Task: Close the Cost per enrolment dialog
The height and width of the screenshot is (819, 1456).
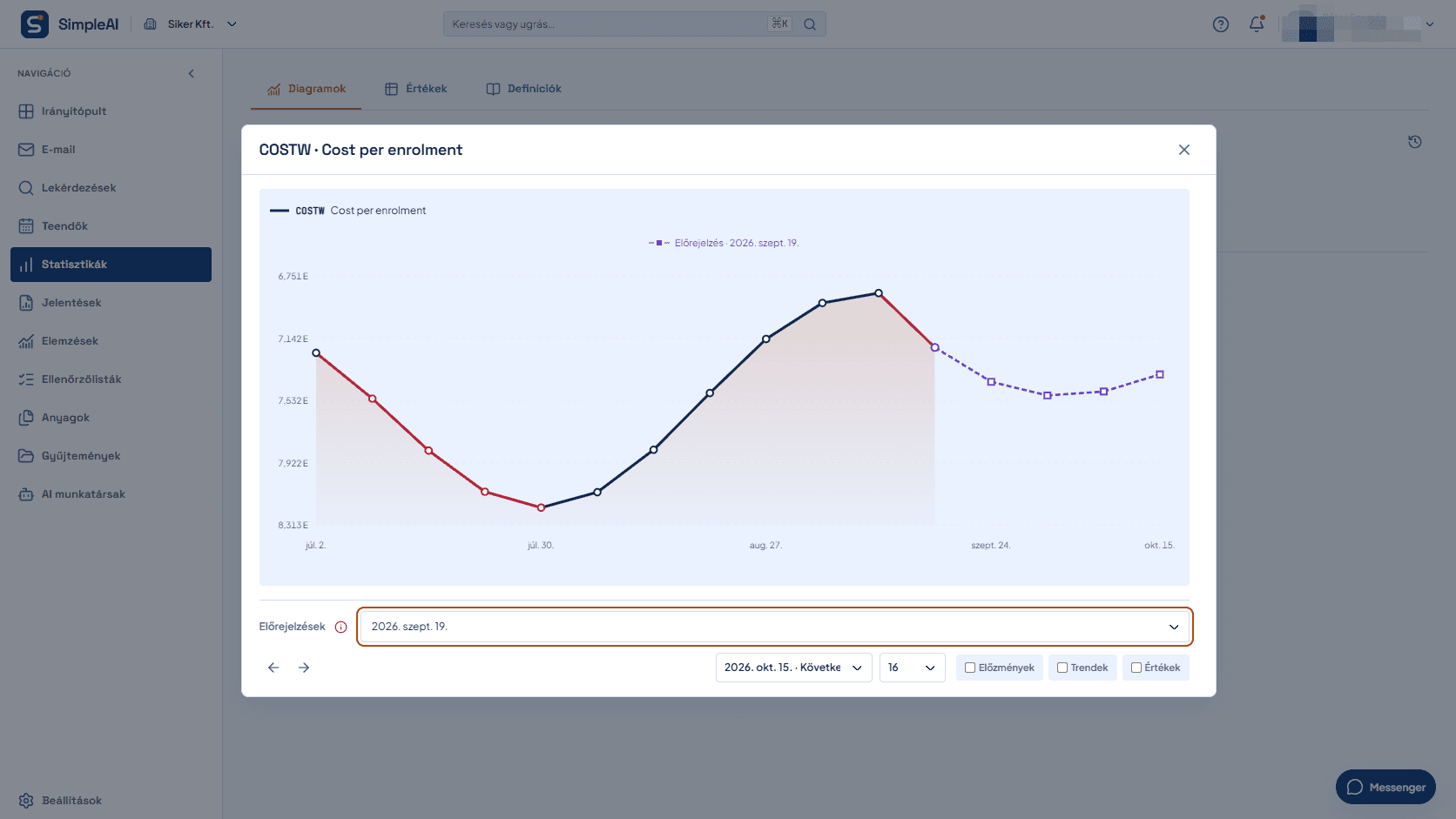Action: pyautogui.click(x=1184, y=150)
